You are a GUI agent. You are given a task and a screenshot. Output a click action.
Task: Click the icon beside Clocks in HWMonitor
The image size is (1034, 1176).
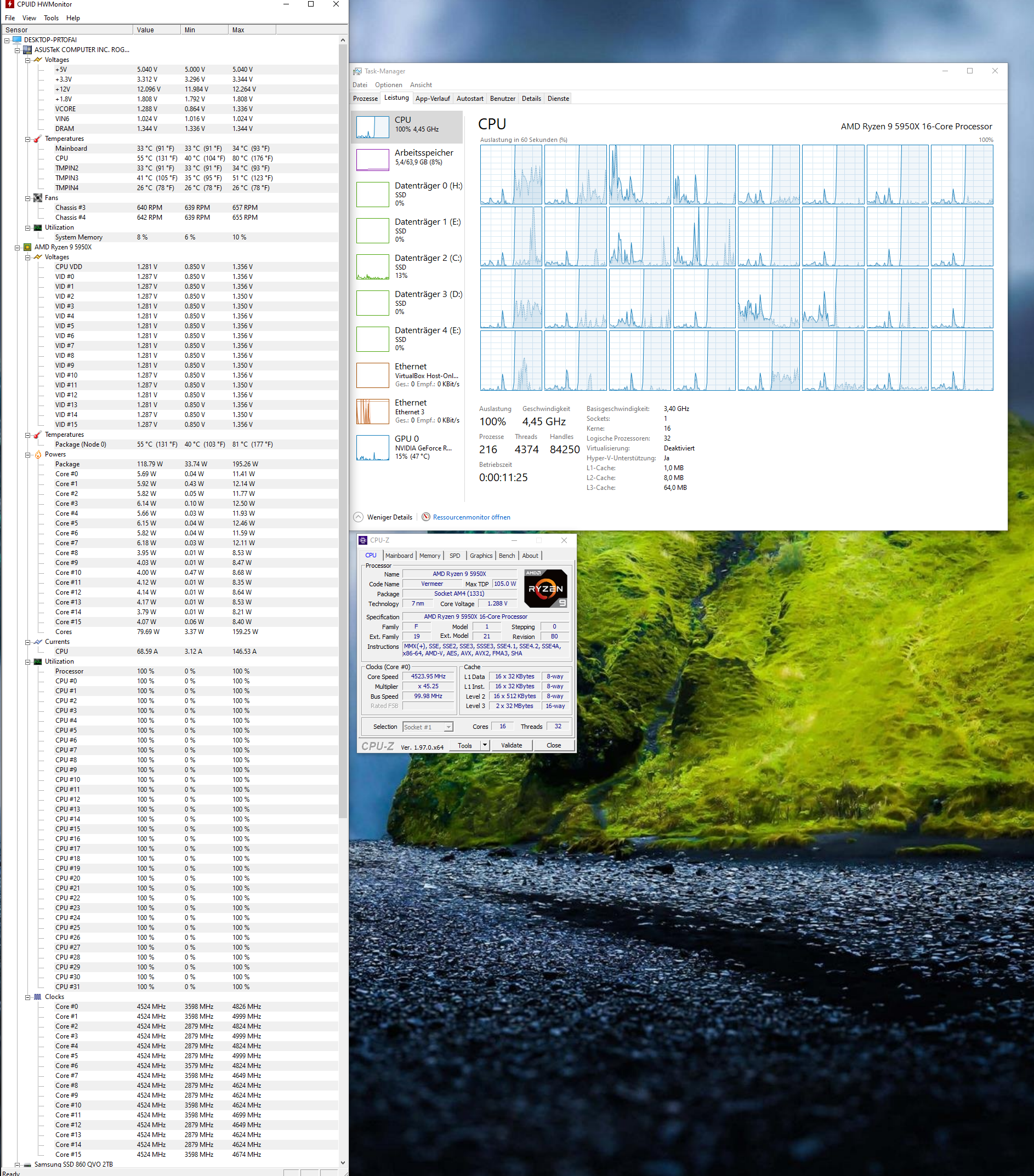(x=37, y=997)
